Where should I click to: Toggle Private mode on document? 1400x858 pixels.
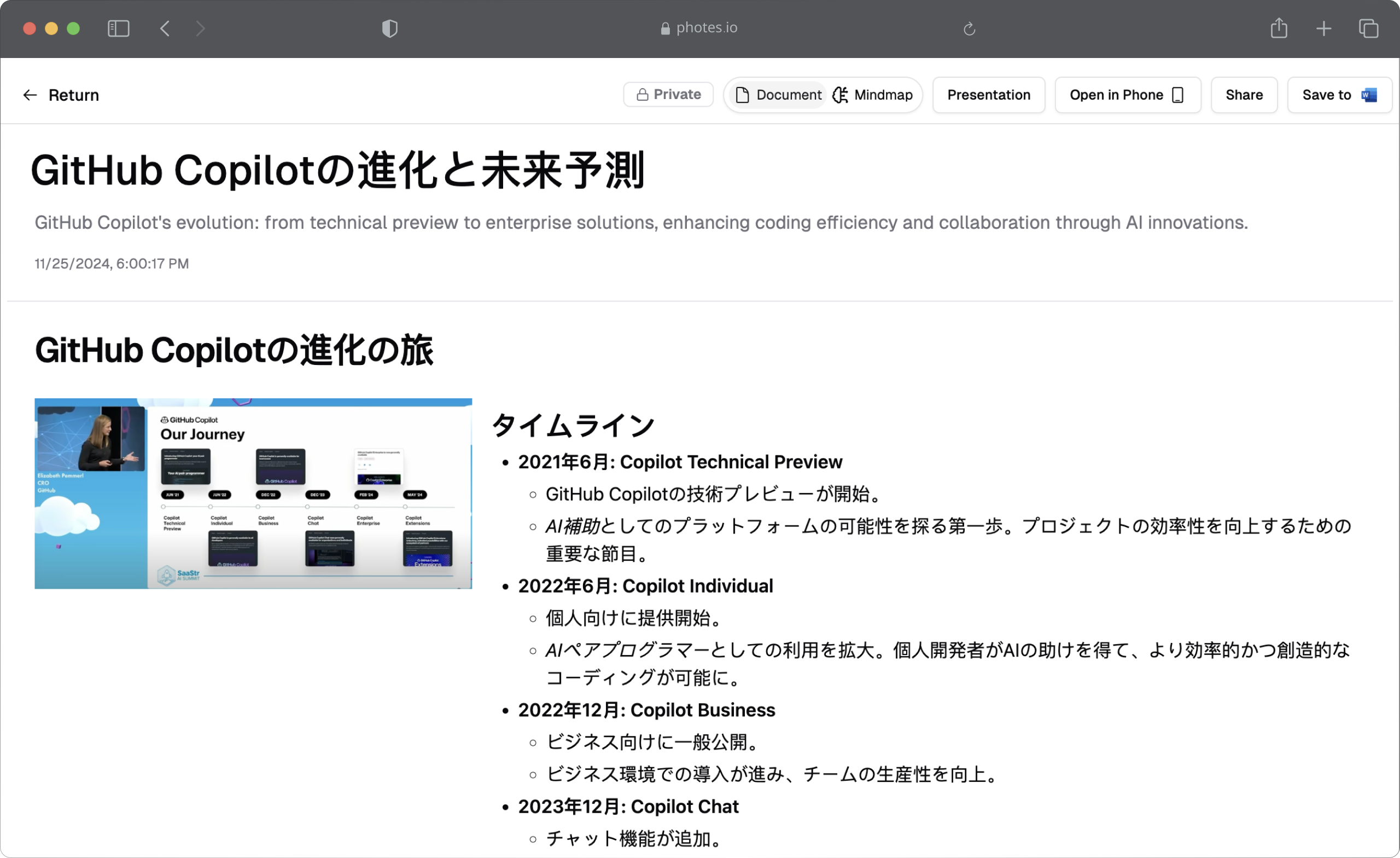[x=669, y=95]
